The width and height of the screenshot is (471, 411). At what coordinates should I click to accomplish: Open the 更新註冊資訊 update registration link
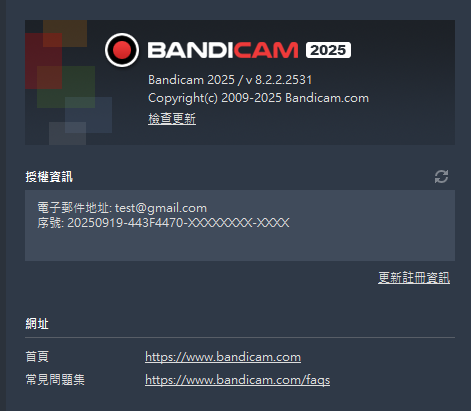414,278
